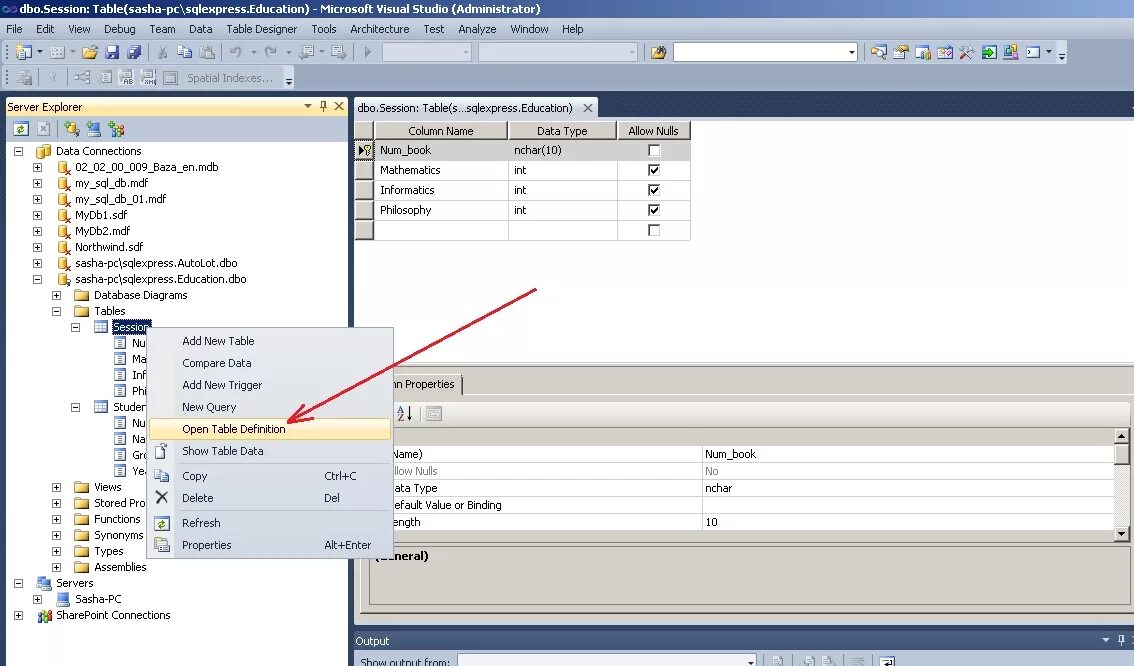The height and width of the screenshot is (666, 1134).
Task: Click the New Project toolbar icon
Action: [24, 52]
